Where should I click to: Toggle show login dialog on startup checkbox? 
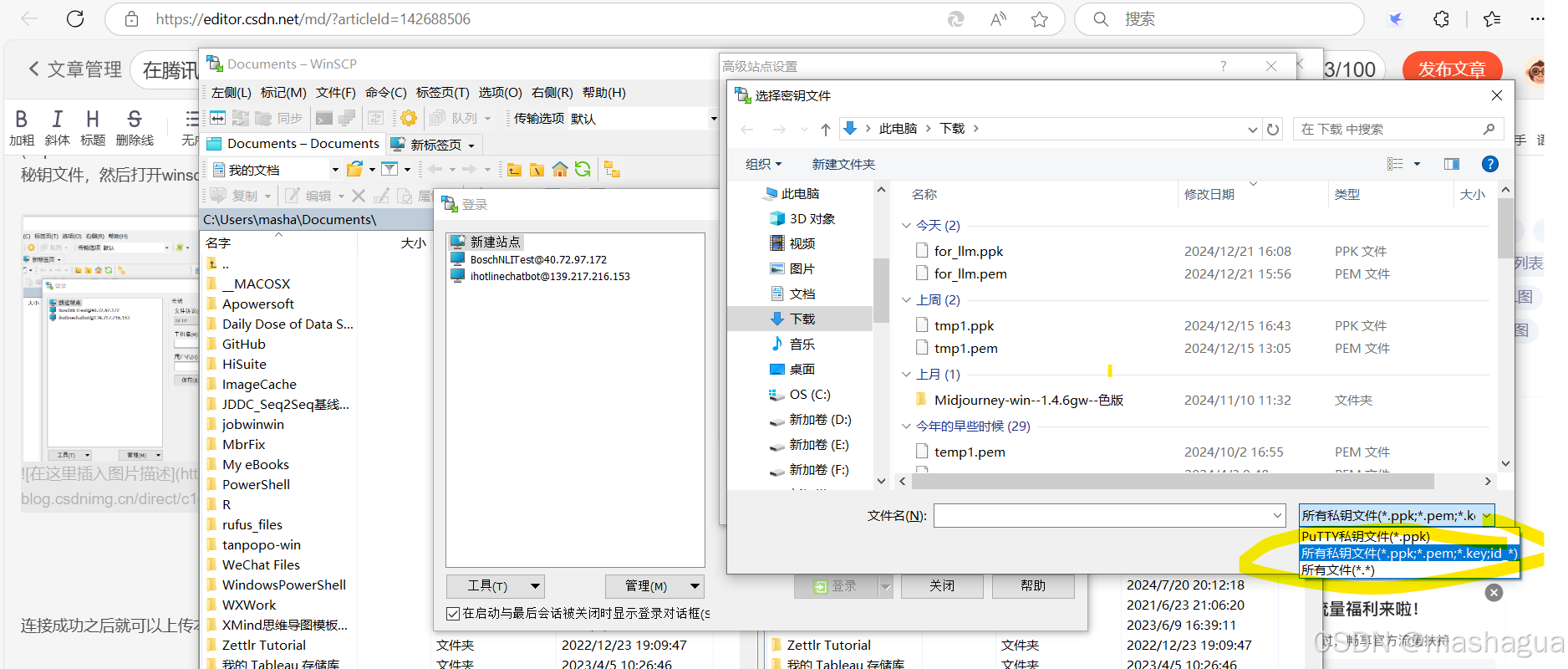tap(452, 614)
